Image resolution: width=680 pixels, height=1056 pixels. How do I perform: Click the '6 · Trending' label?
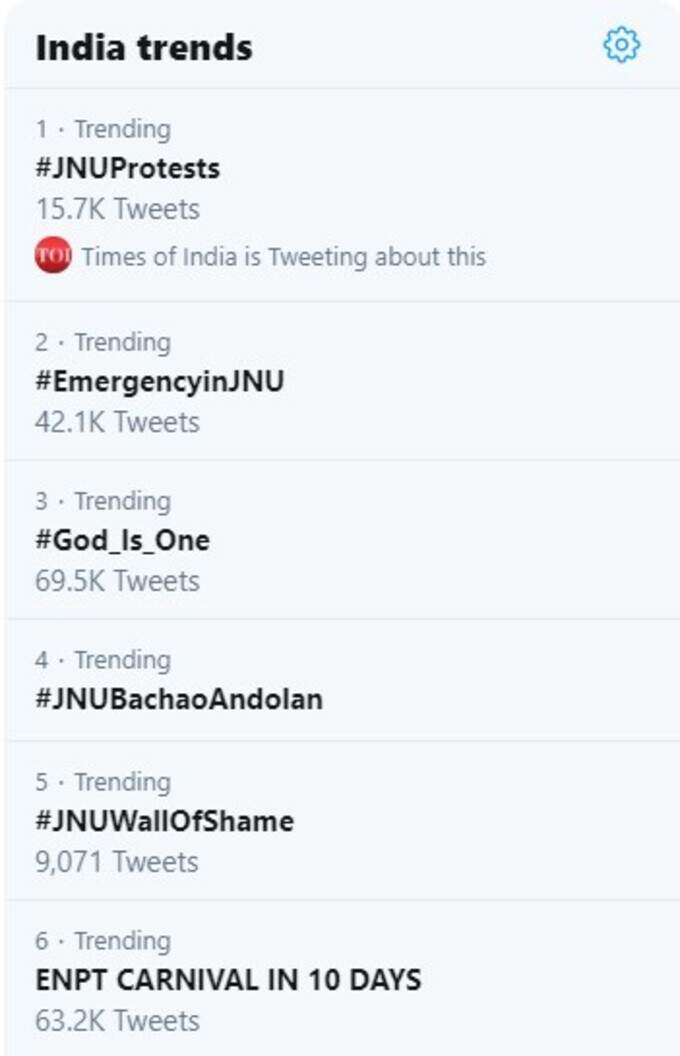click(103, 941)
